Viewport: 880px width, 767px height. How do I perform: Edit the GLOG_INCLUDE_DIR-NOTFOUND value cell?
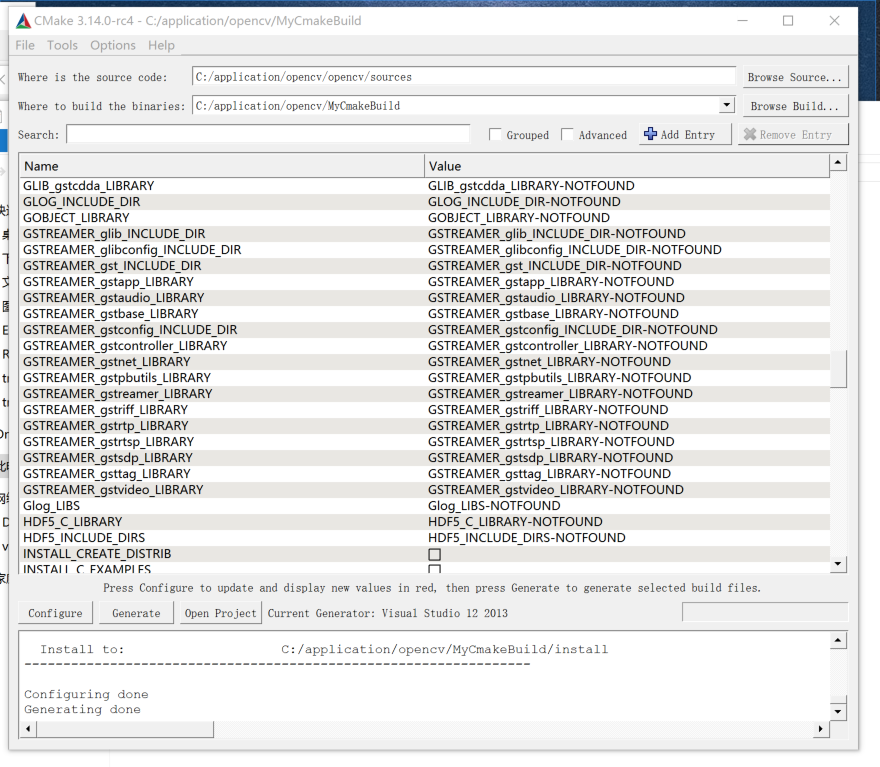coord(627,202)
